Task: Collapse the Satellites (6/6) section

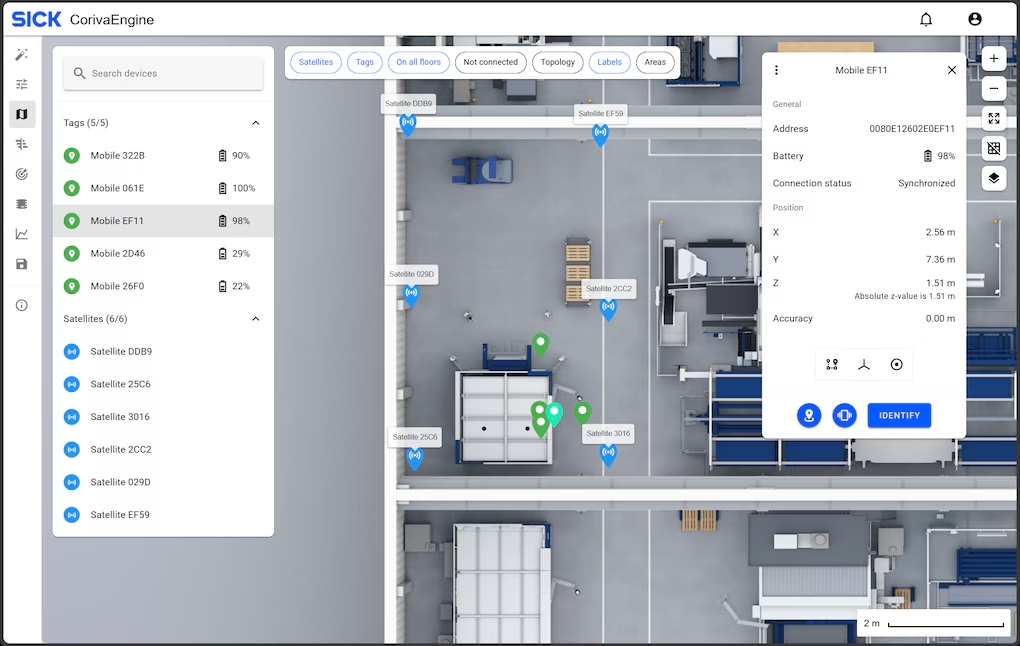Action: coord(256,319)
